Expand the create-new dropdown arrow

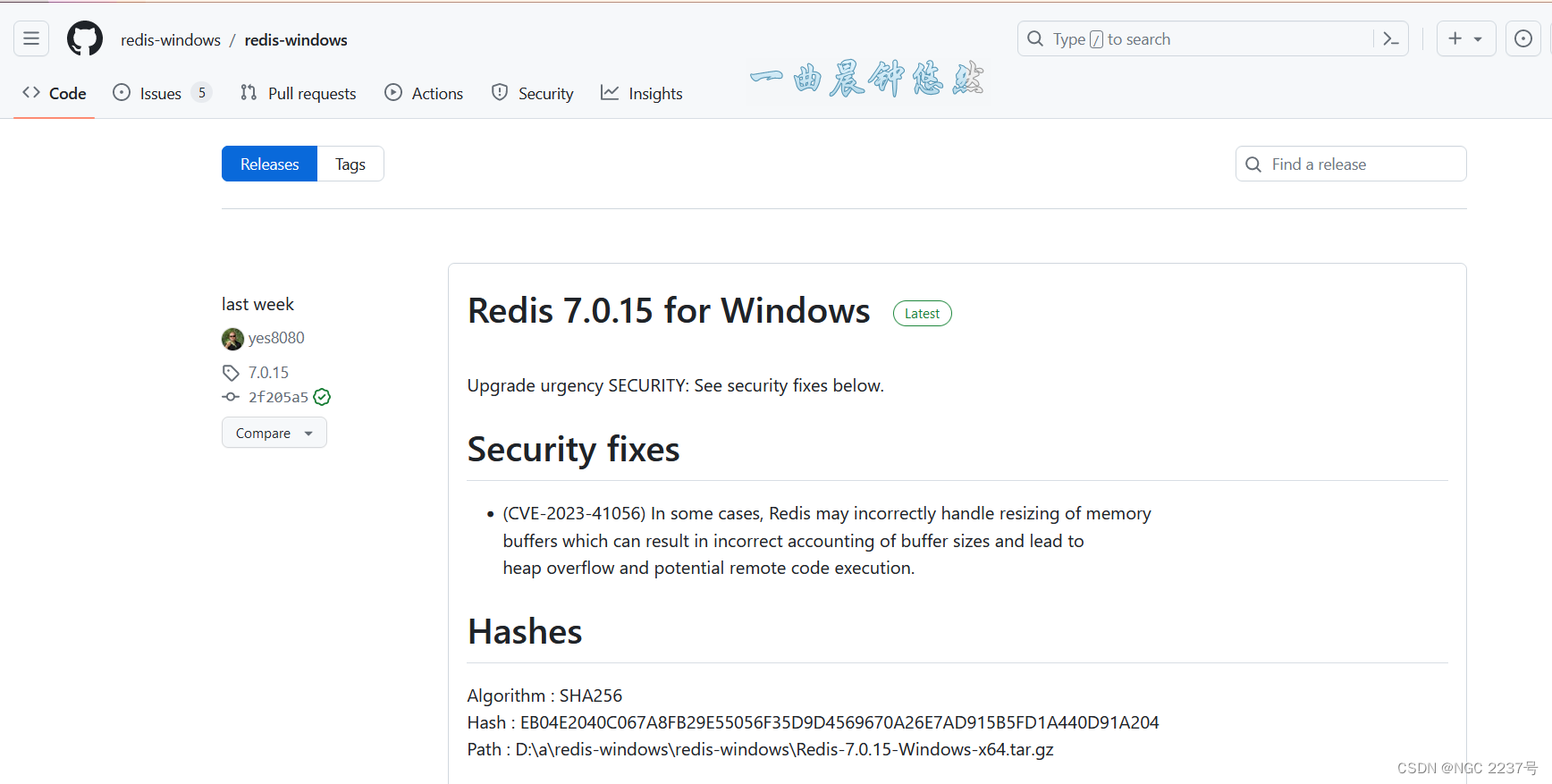point(1479,39)
